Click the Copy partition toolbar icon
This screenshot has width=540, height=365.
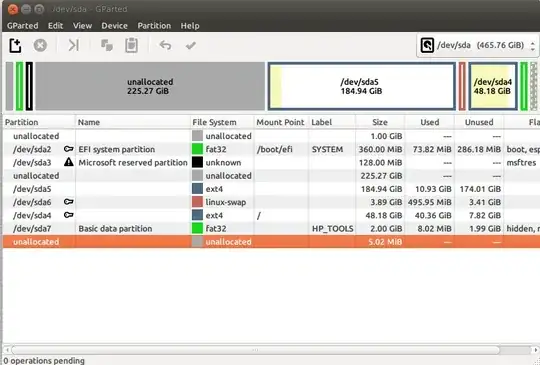pyautogui.click(x=106, y=45)
